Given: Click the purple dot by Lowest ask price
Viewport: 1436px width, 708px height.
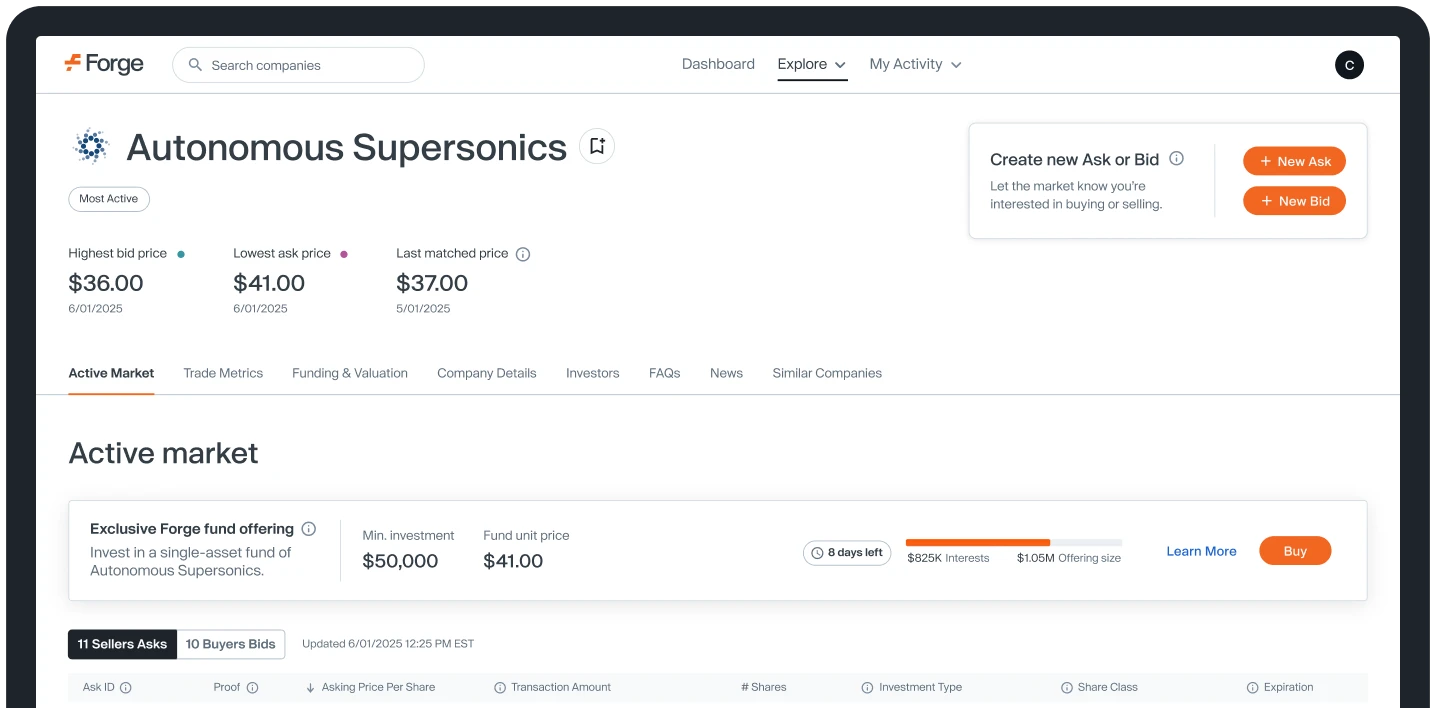Looking at the screenshot, I should coord(344,254).
